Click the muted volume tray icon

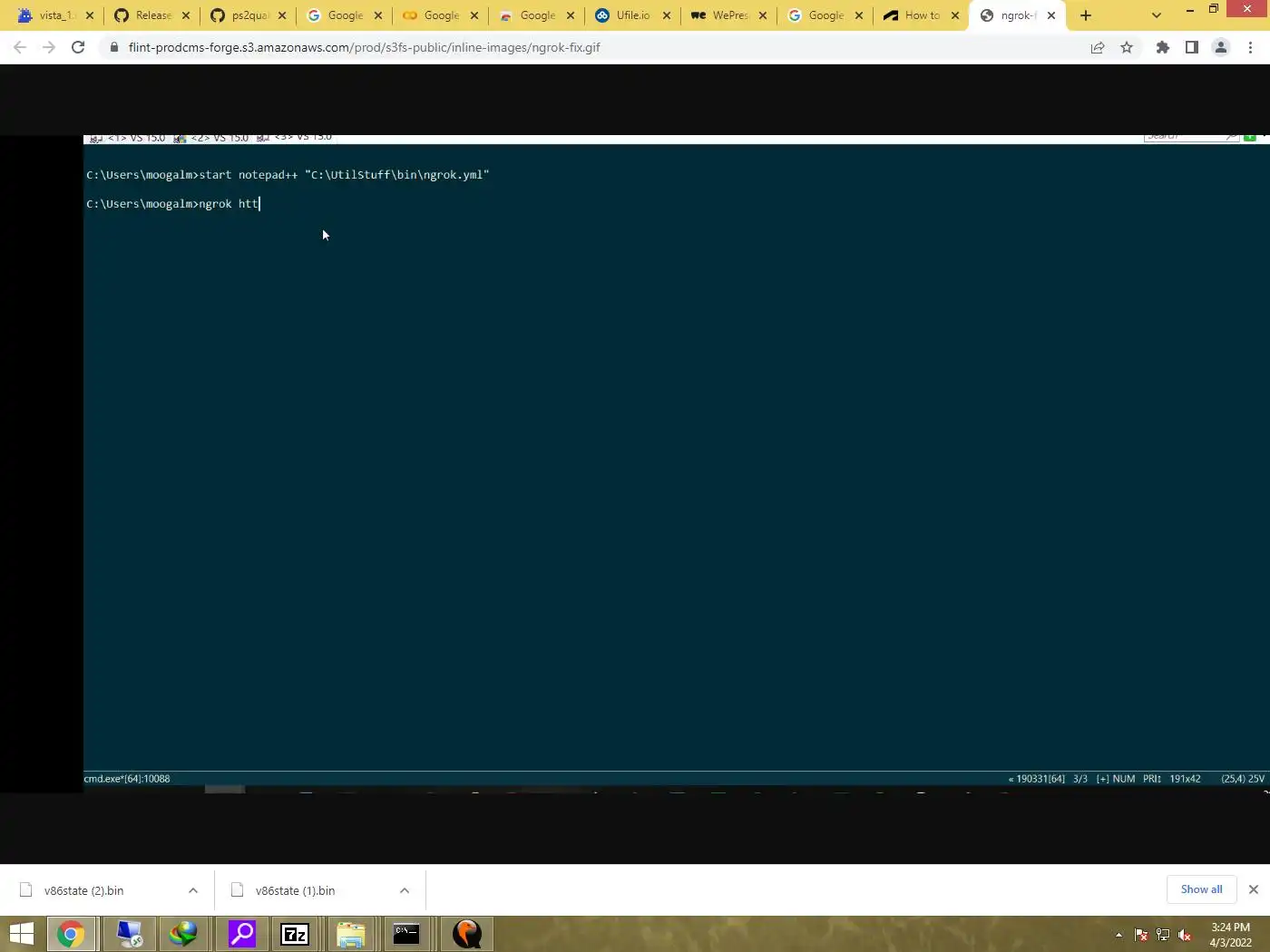pos(1185,935)
